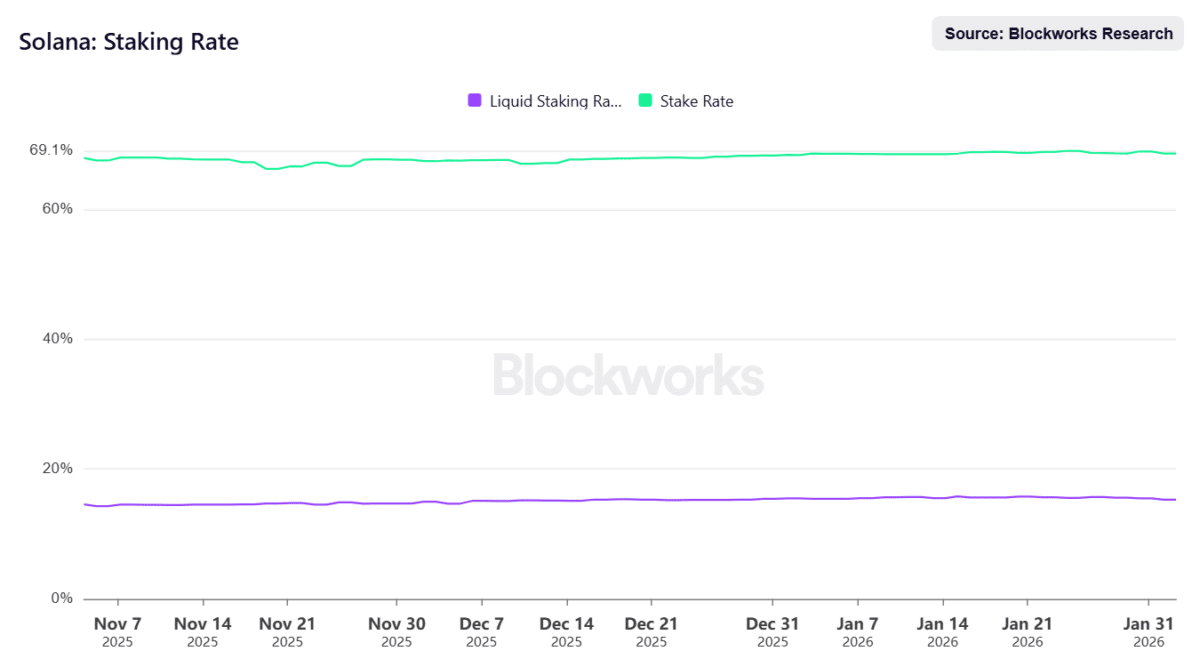Image resolution: width=1200 pixels, height=667 pixels.
Task: Click the 60% y-axis label
Action: point(57,209)
